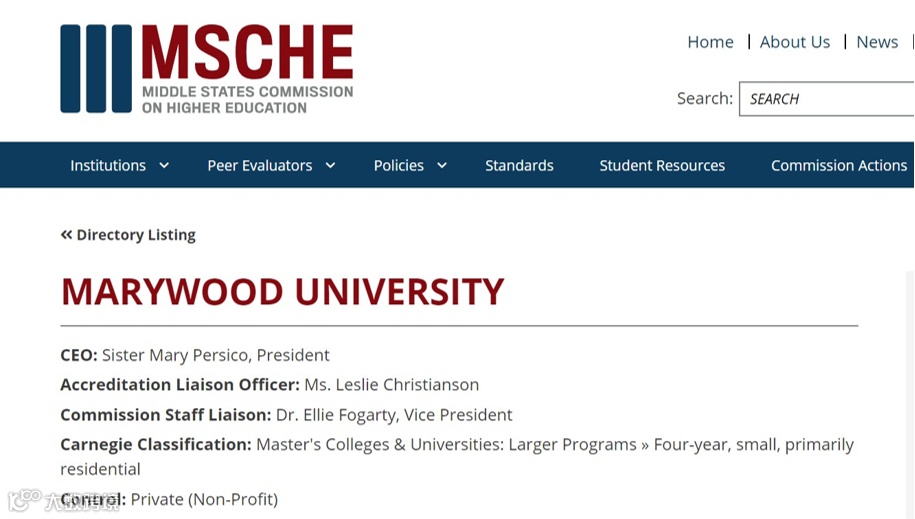Click the Home link in the header
915x519 pixels.
click(x=710, y=42)
